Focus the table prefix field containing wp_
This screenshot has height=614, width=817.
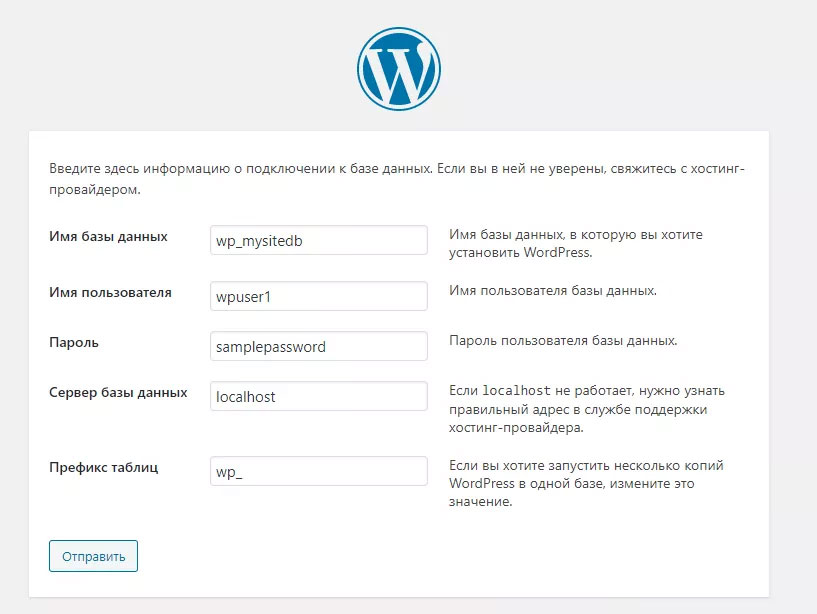click(x=318, y=472)
